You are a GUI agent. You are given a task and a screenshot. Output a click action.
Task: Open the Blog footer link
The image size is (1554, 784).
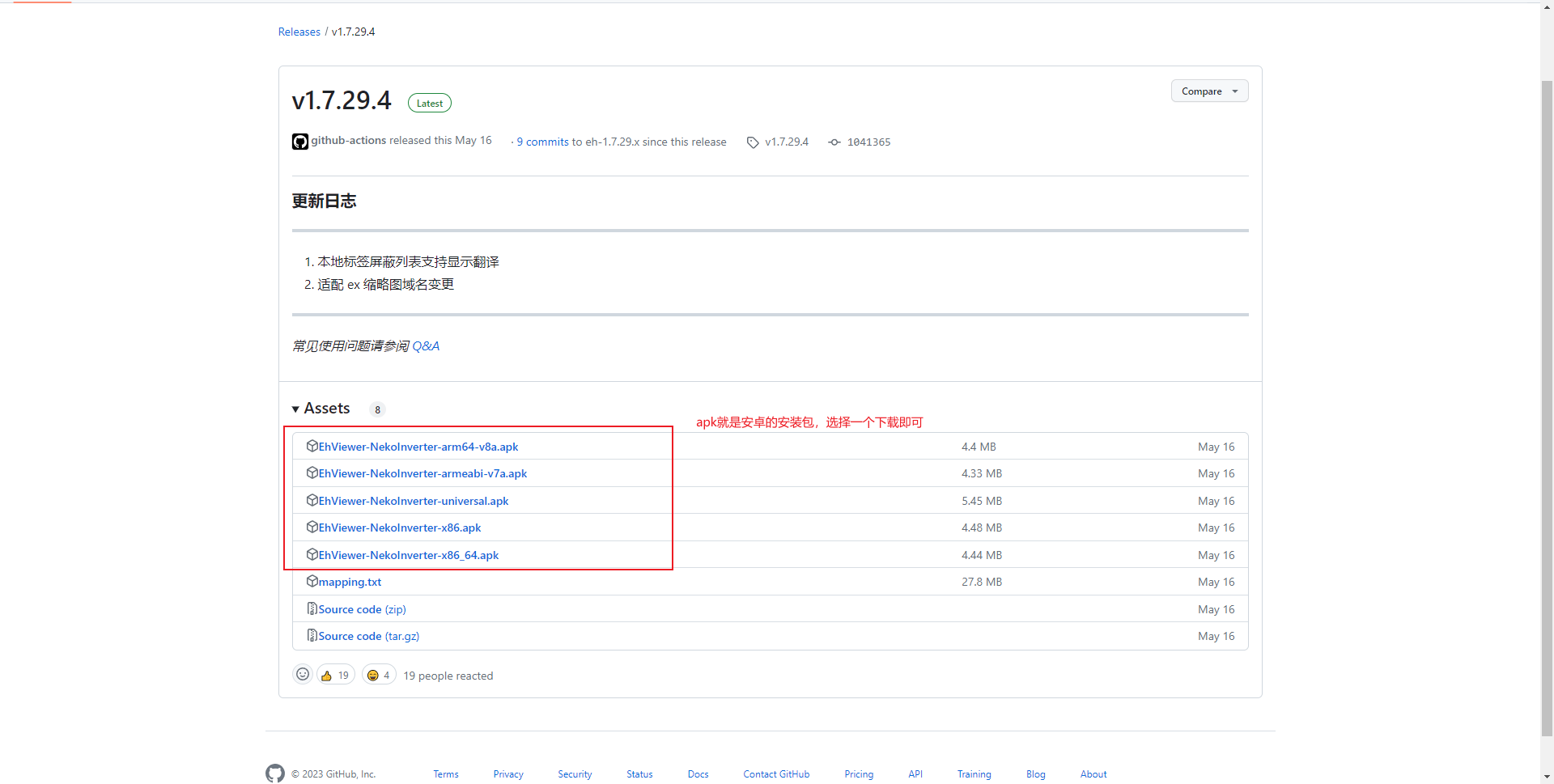pyautogui.click(x=1036, y=774)
